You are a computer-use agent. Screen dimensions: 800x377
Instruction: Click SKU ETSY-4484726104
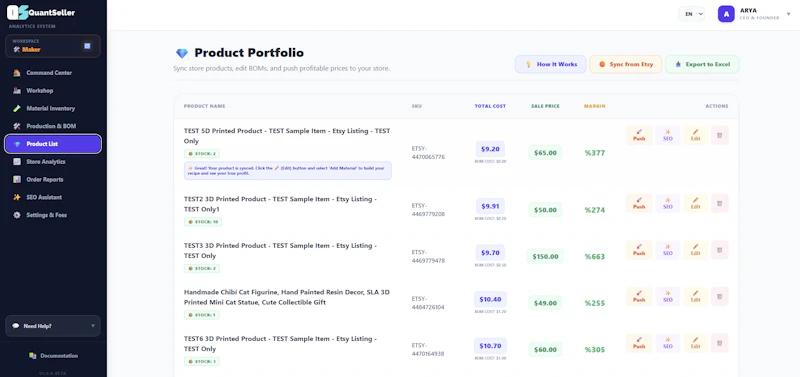[428, 303]
